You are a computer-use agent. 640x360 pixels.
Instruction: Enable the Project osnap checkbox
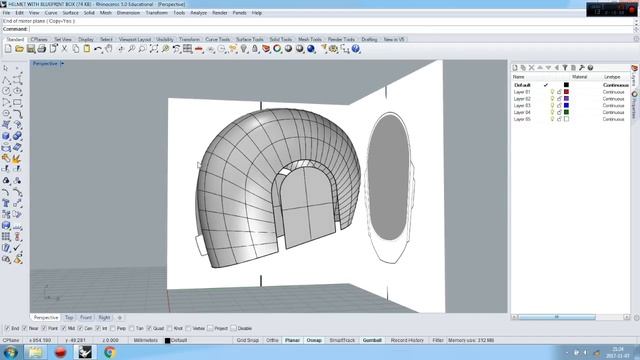pos(210,328)
